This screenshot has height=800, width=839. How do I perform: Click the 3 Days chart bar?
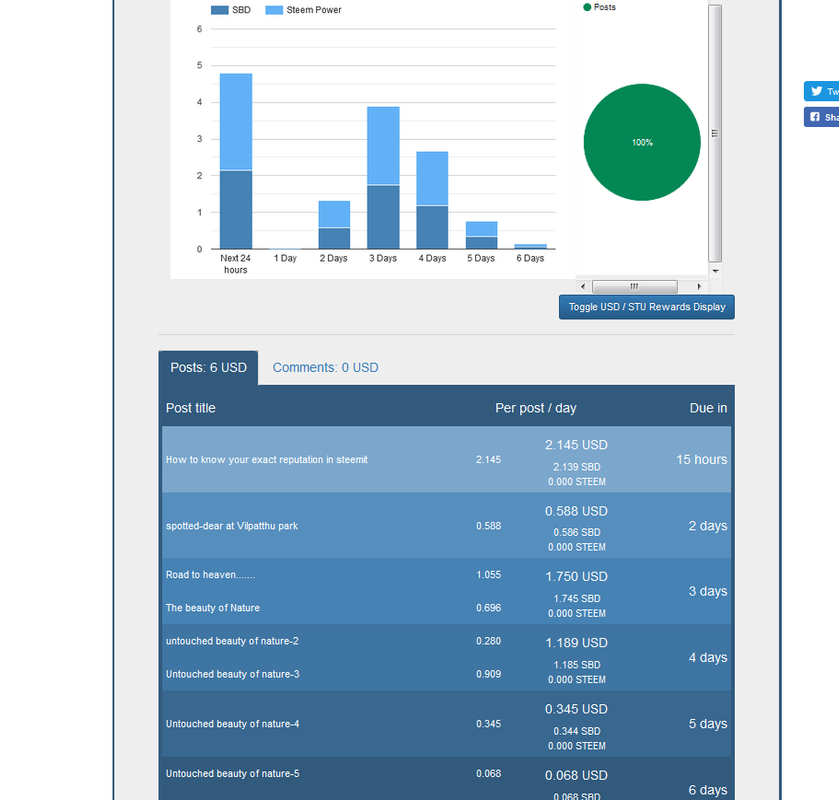tap(383, 178)
